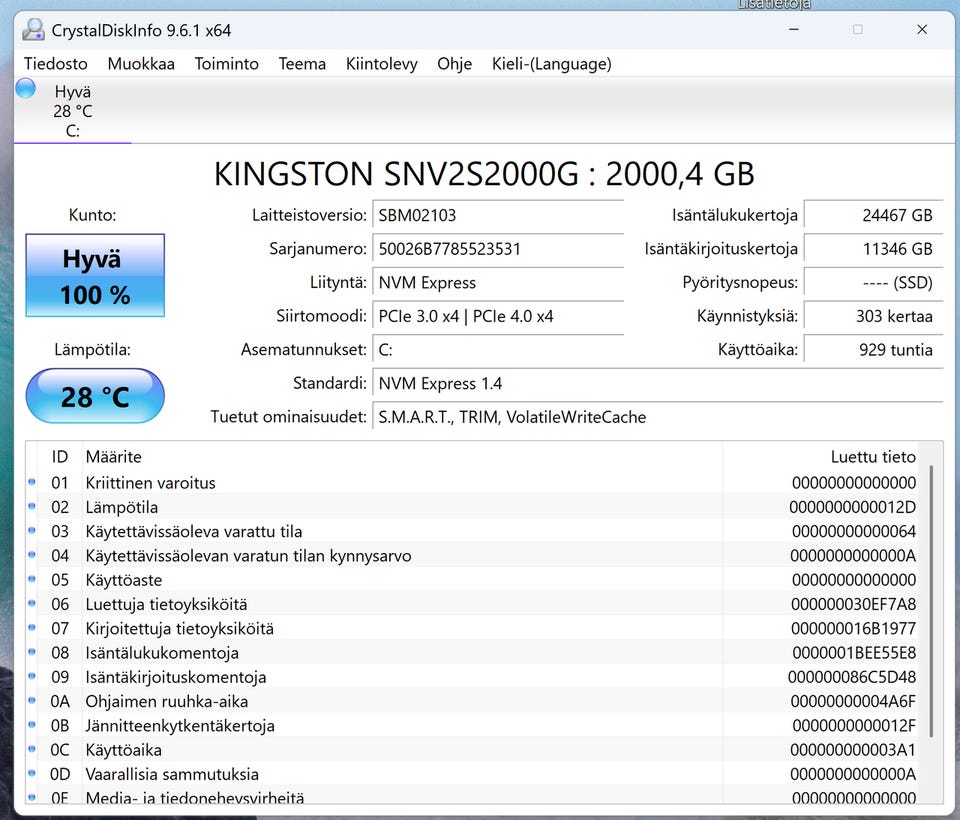
Task: Click the Sarjanumero serial number field
Action: 497,249
